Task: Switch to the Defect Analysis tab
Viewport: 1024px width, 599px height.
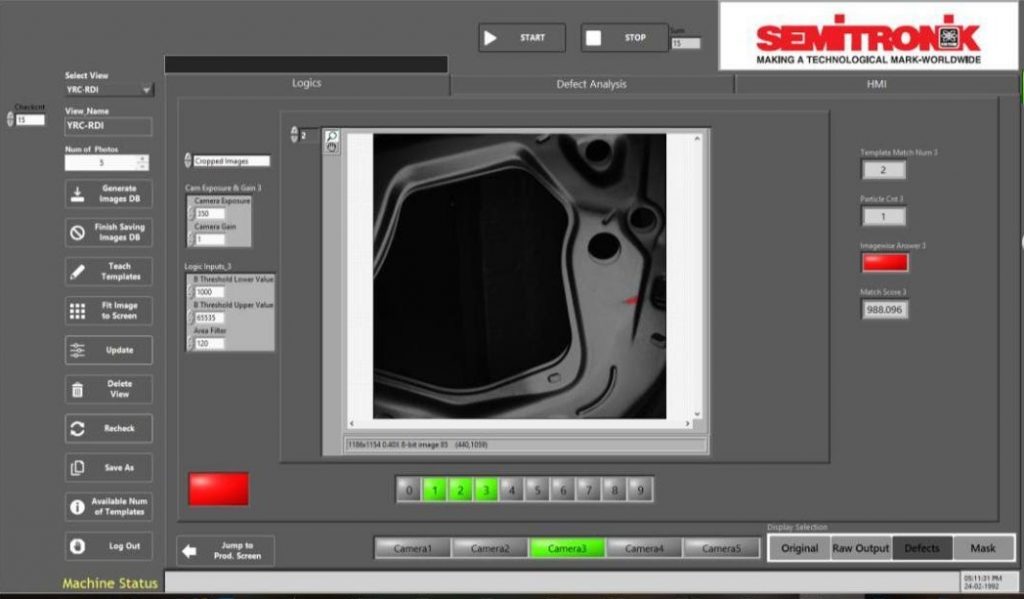Action: click(x=591, y=84)
